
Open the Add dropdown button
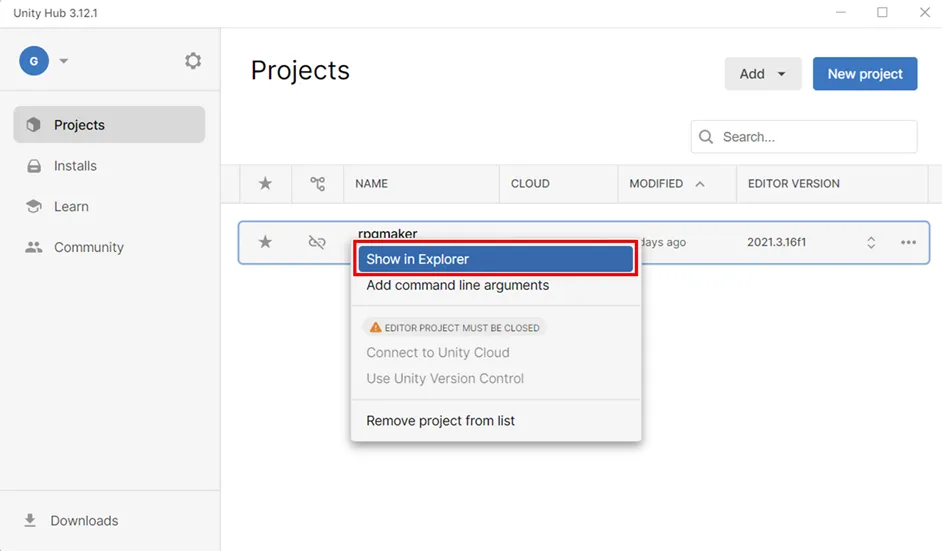coord(763,74)
